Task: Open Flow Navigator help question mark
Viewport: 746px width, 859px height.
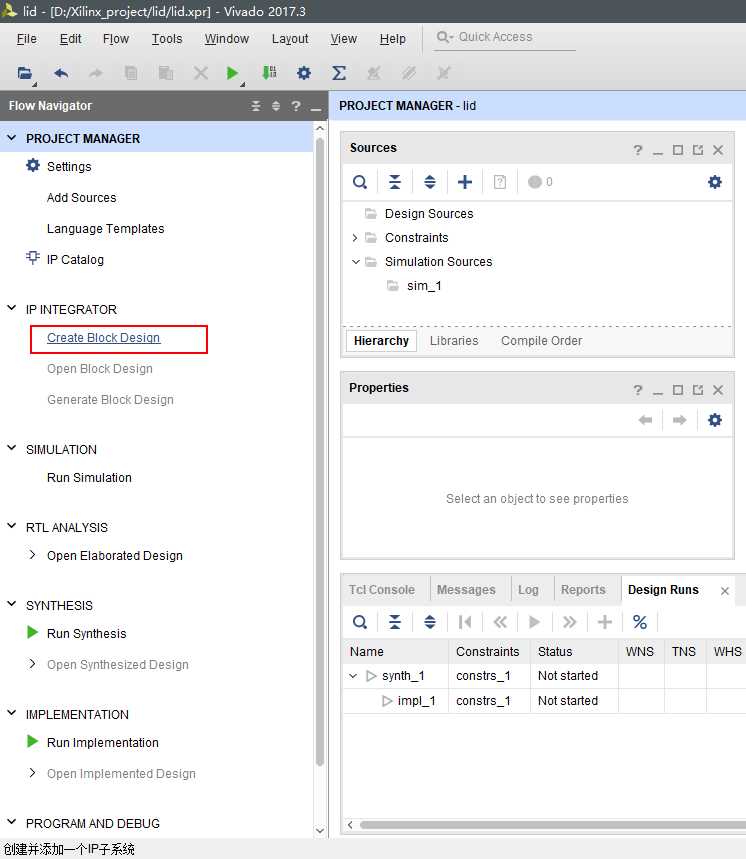Action: (296, 106)
